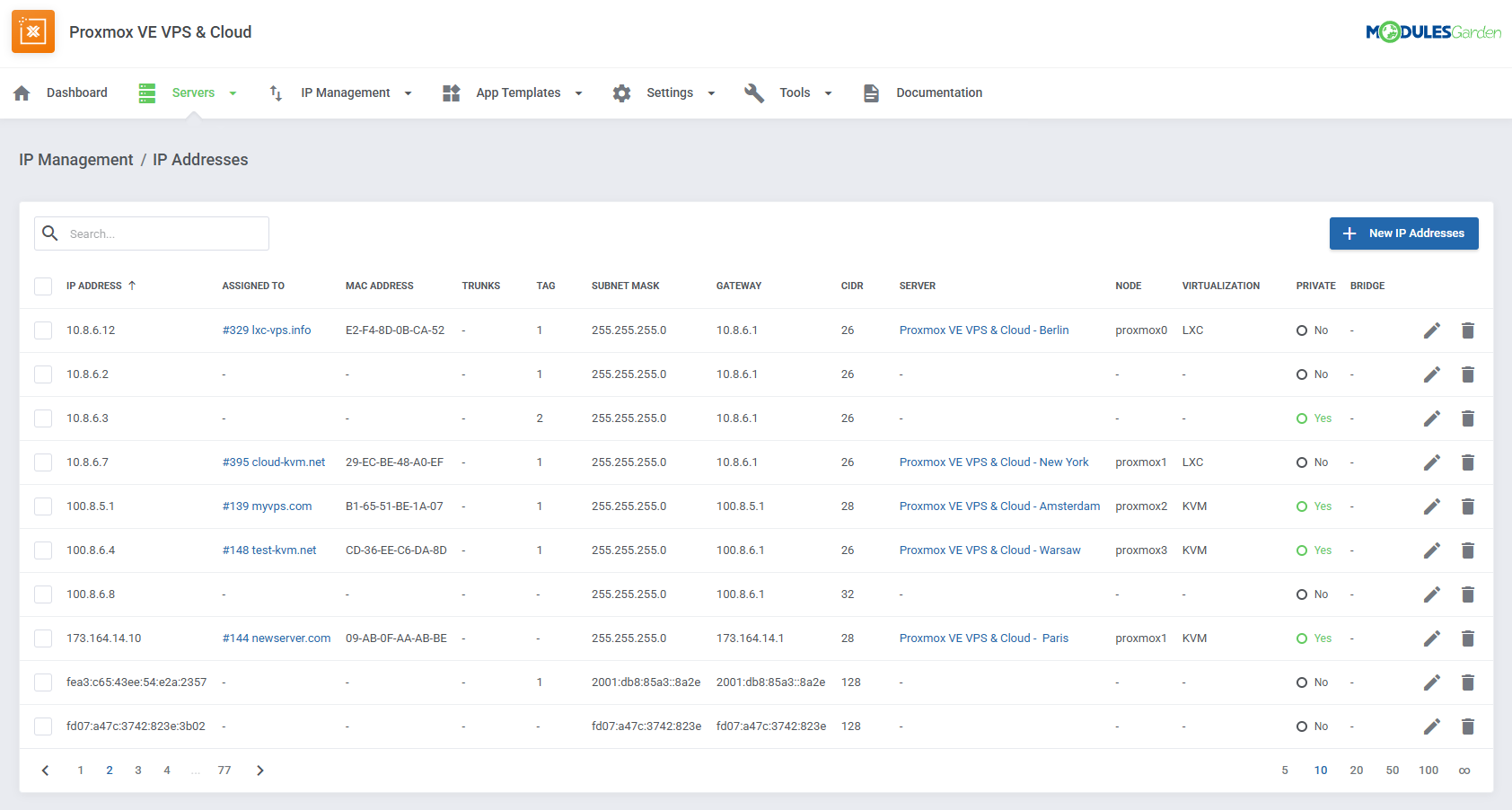Open the App Templates dropdown
The image size is (1512, 810).
(x=578, y=92)
